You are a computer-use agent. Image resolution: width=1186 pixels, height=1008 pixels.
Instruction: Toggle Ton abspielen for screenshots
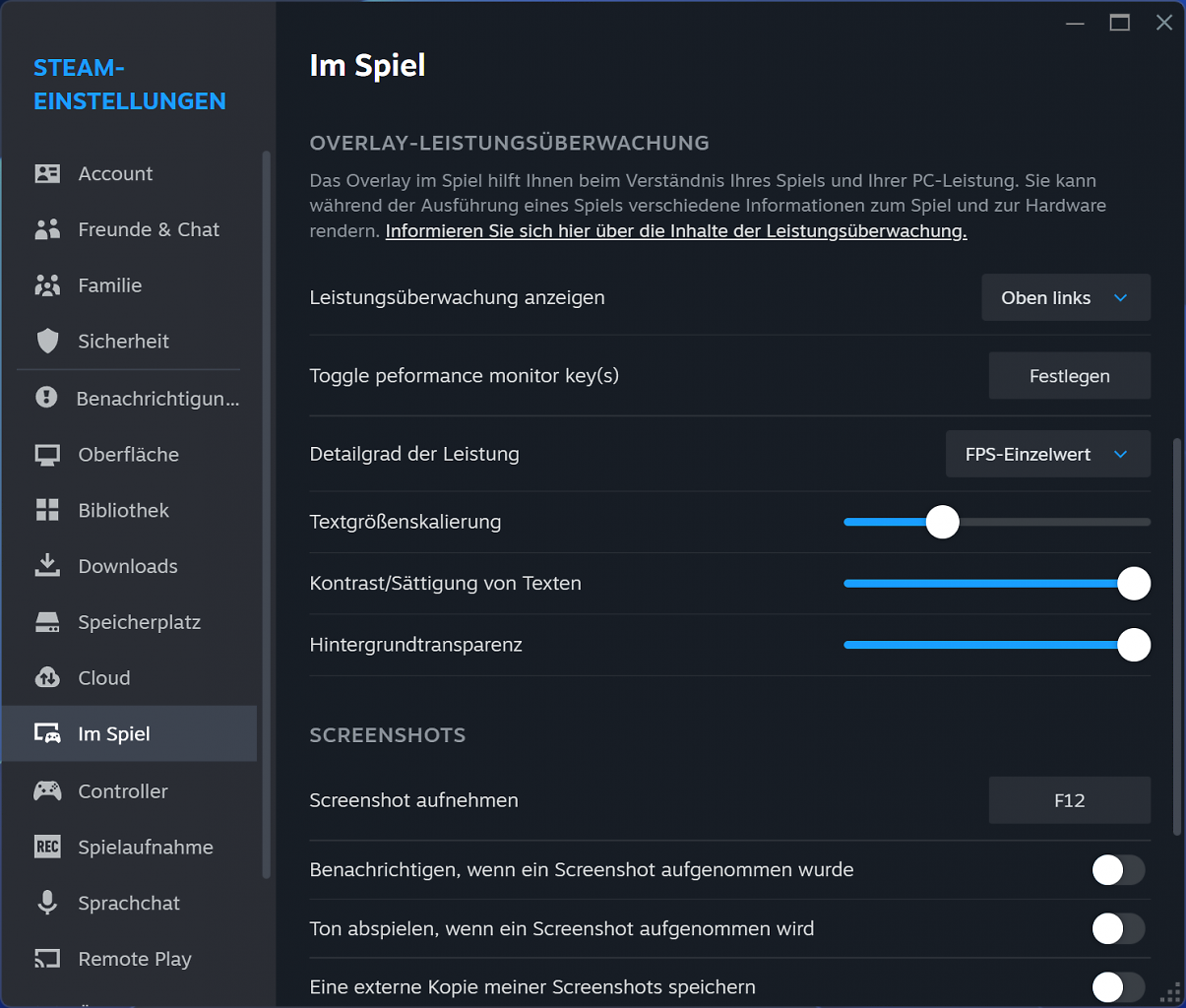pyautogui.click(x=1119, y=928)
